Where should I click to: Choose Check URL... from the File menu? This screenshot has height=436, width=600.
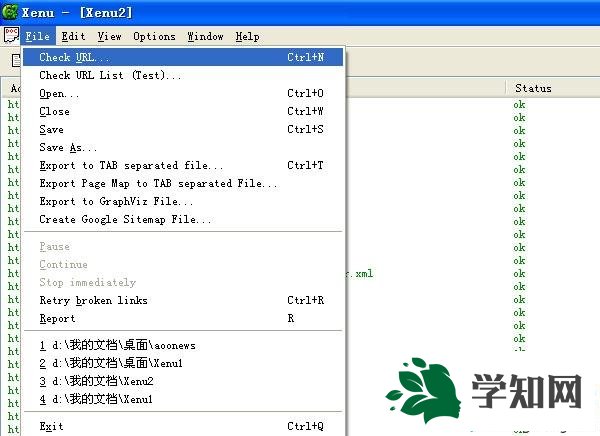(183, 57)
